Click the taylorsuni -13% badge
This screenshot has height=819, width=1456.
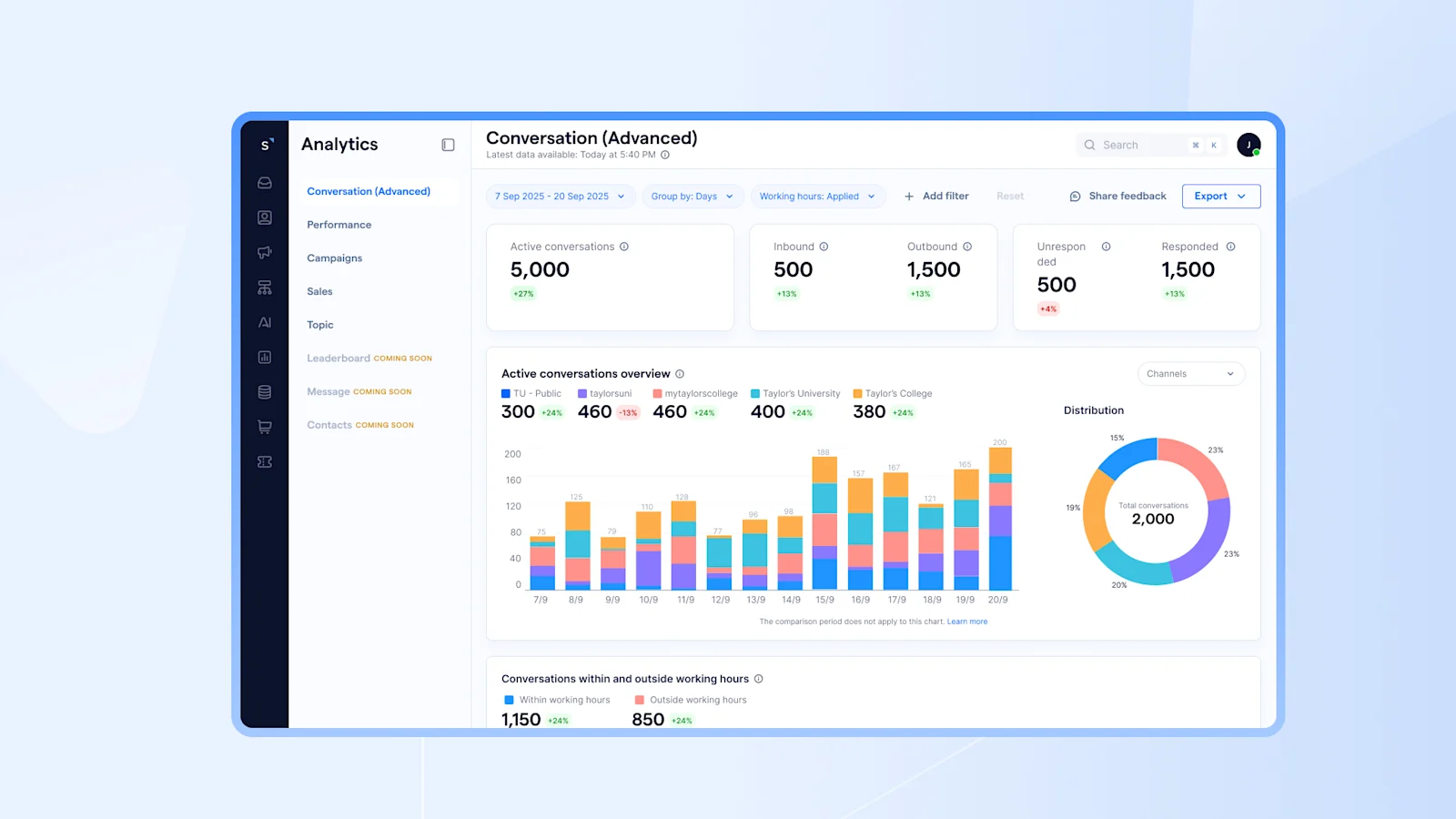point(629,413)
